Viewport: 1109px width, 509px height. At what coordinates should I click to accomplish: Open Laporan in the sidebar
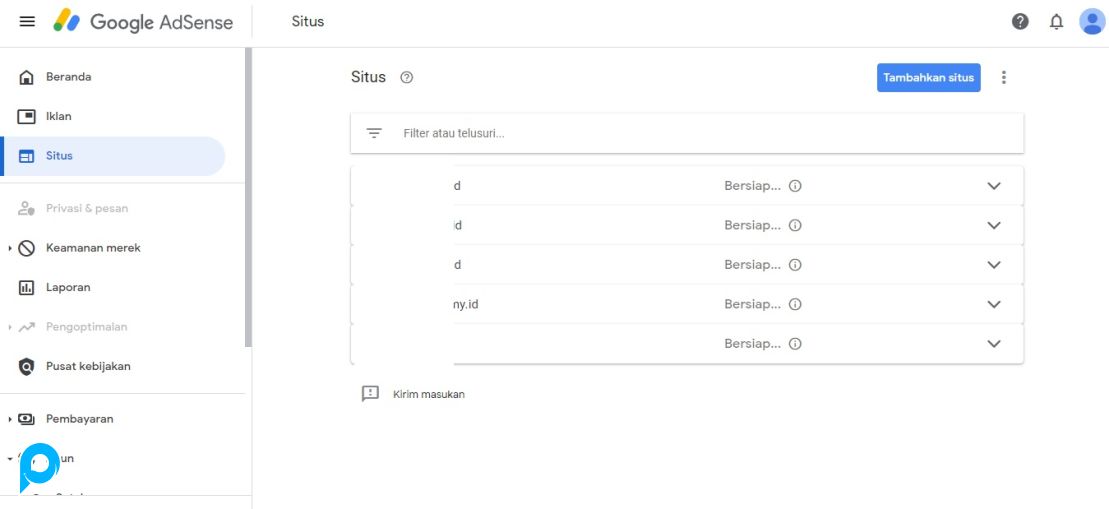tap(68, 287)
